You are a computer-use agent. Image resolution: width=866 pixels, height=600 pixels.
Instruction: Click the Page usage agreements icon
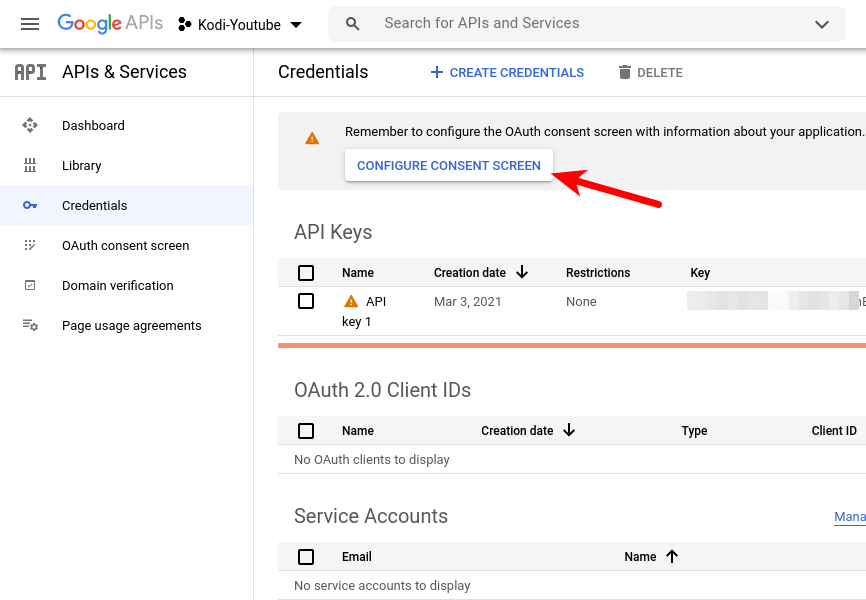[30, 326]
